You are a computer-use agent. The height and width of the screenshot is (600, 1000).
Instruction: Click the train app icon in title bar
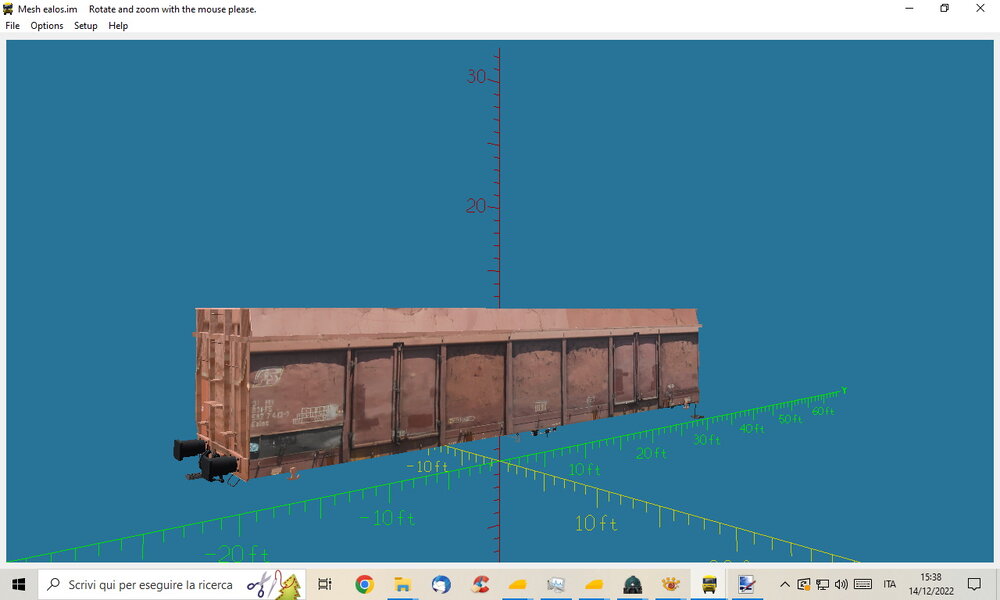[x=8, y=9]
